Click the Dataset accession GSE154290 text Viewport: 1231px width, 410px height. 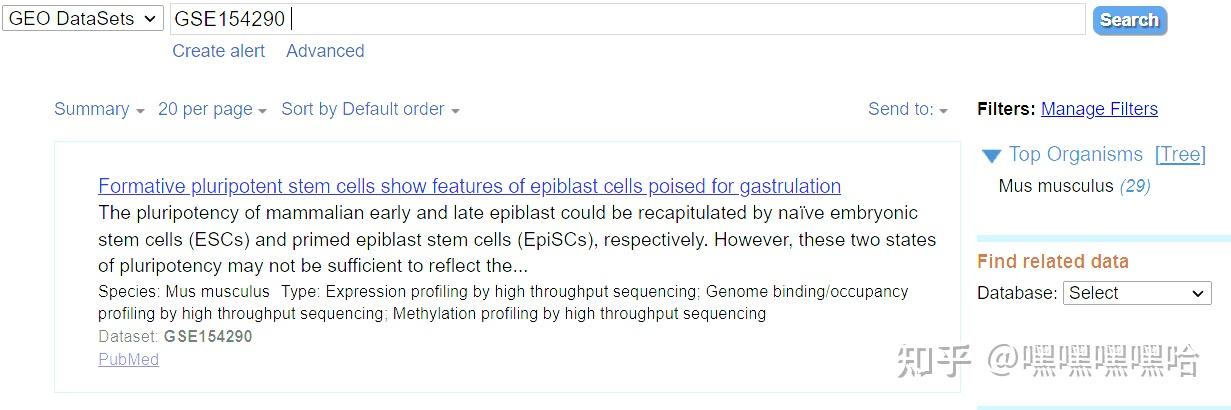tap(208, 336)
